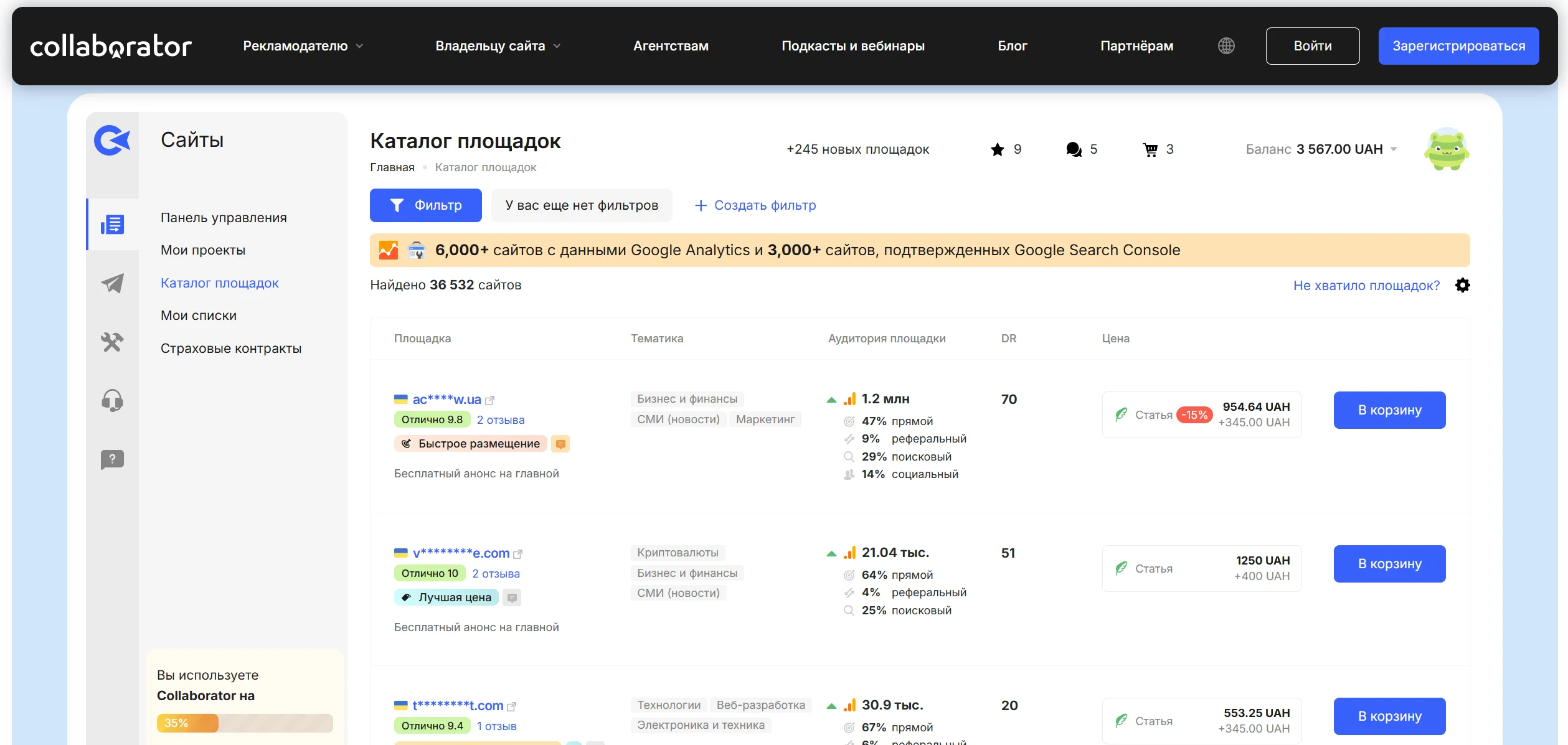Add v********e.com to cart

pos(1389,564)
